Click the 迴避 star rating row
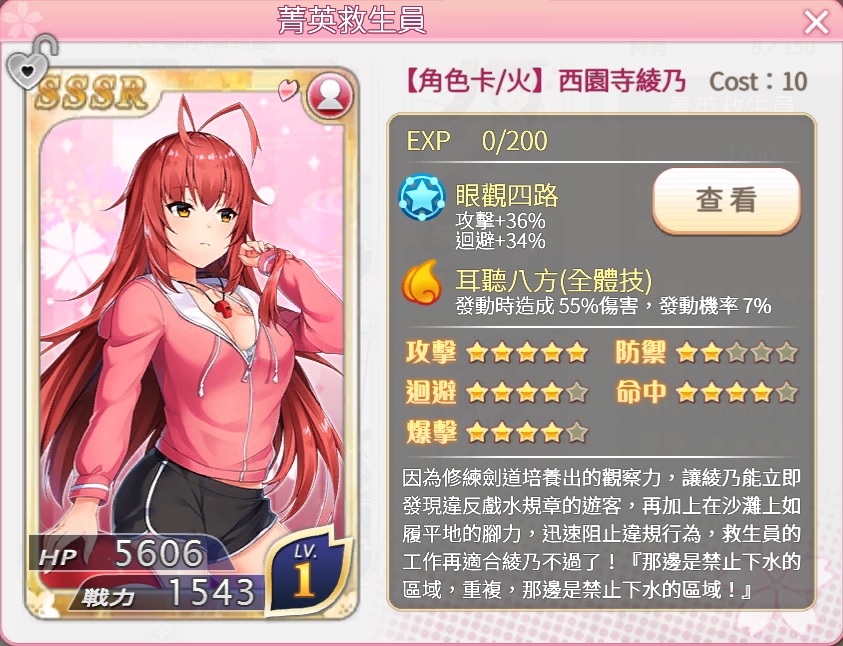843x646 pixels. coord(497,393)
